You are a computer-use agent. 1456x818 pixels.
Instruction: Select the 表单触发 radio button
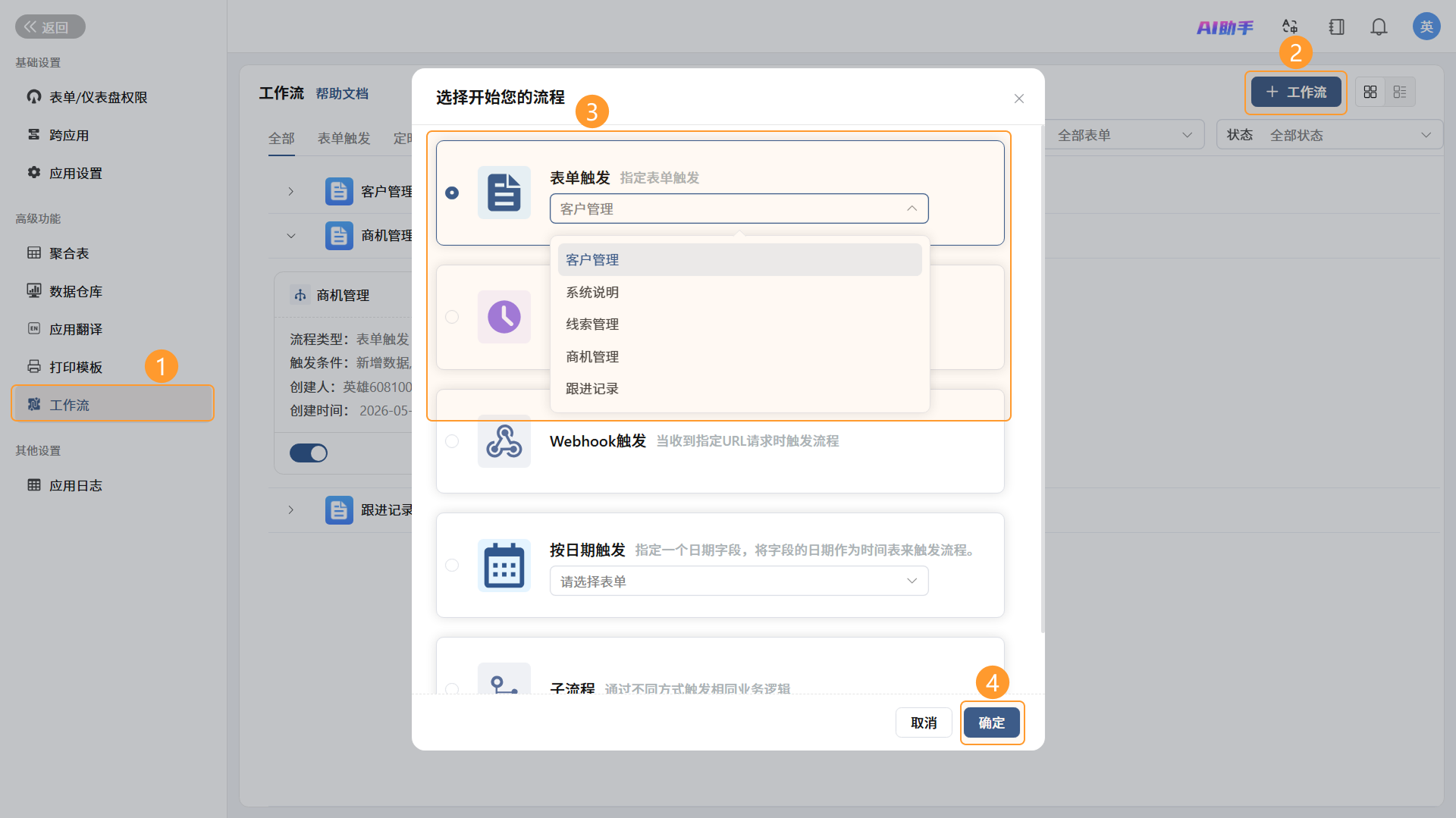(x=452, y=193)
